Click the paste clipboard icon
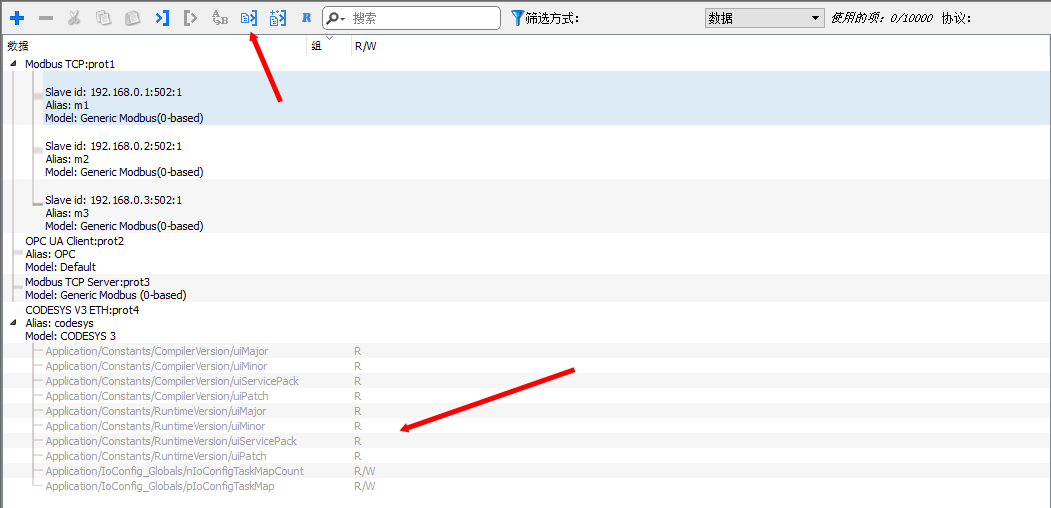The height and width of the screenshot is (508, 1051). pos(132,18)
